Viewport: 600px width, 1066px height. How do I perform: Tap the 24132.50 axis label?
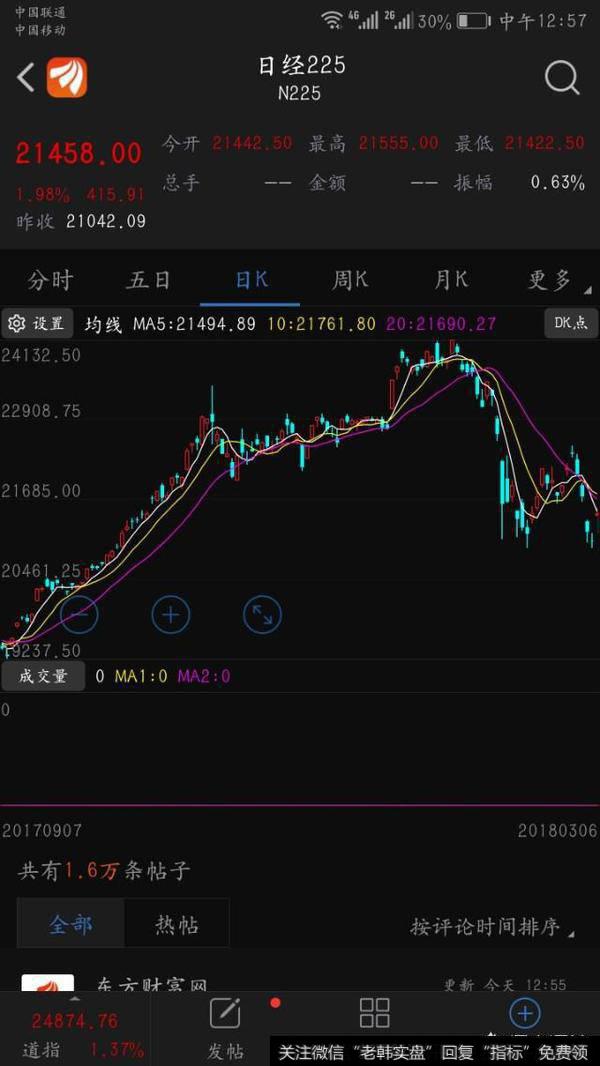pyautogui.click(x=41, y=355)
